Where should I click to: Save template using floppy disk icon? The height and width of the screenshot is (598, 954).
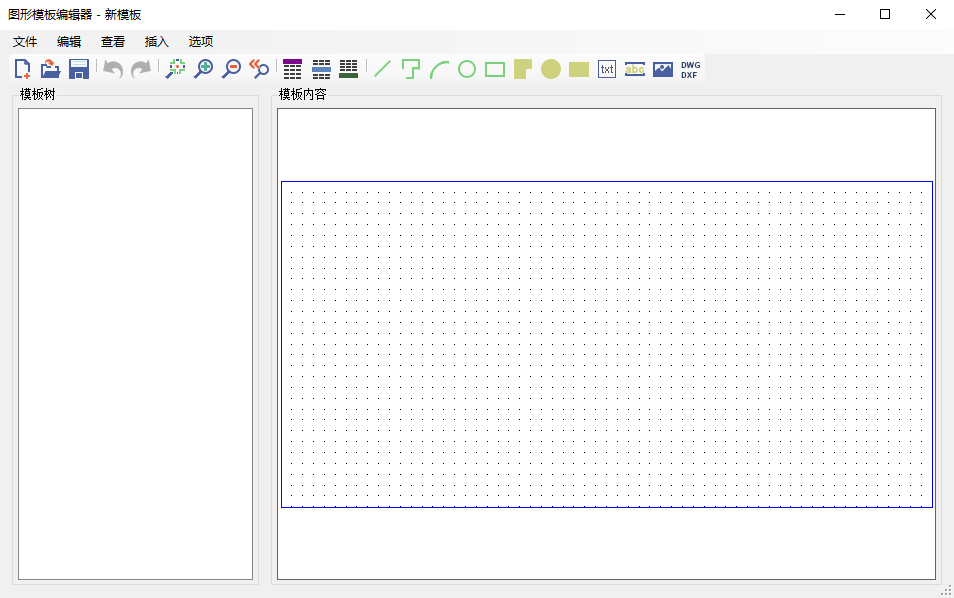click(79, 69)
